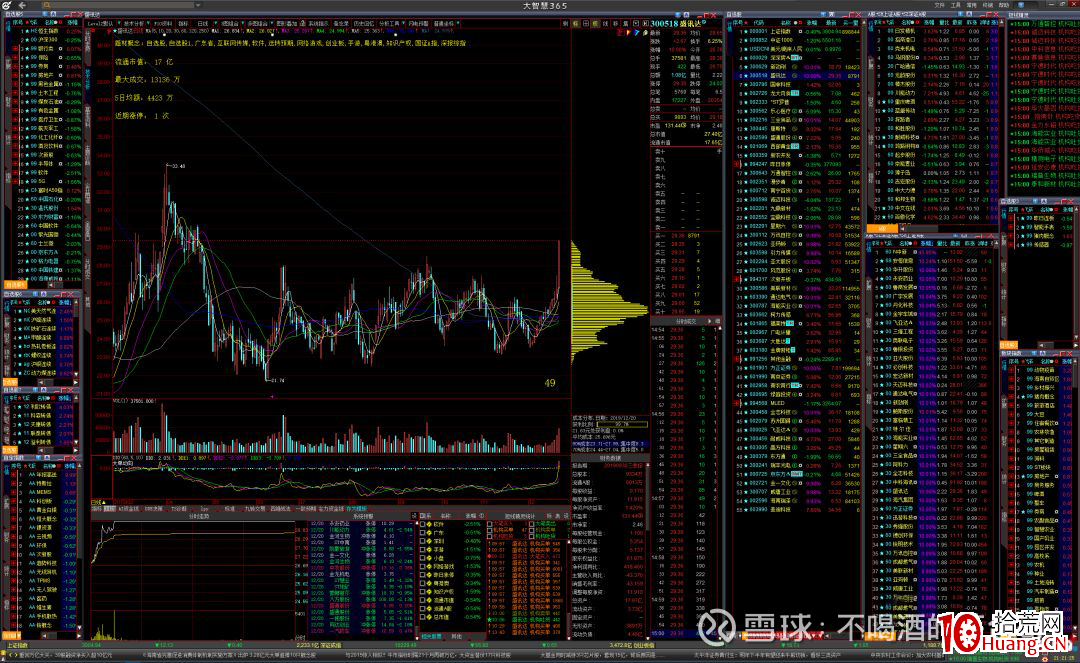1080x663 pixels.
Task: Open the 历史回忆 toolbar button
Action: tap(364, 23)
